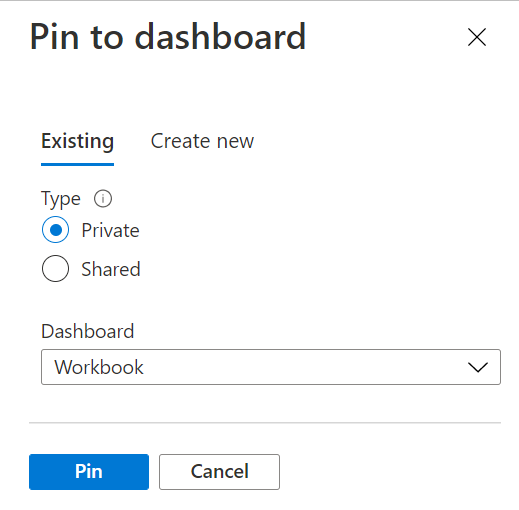Click the Shared option label text

tap(111, 269)
